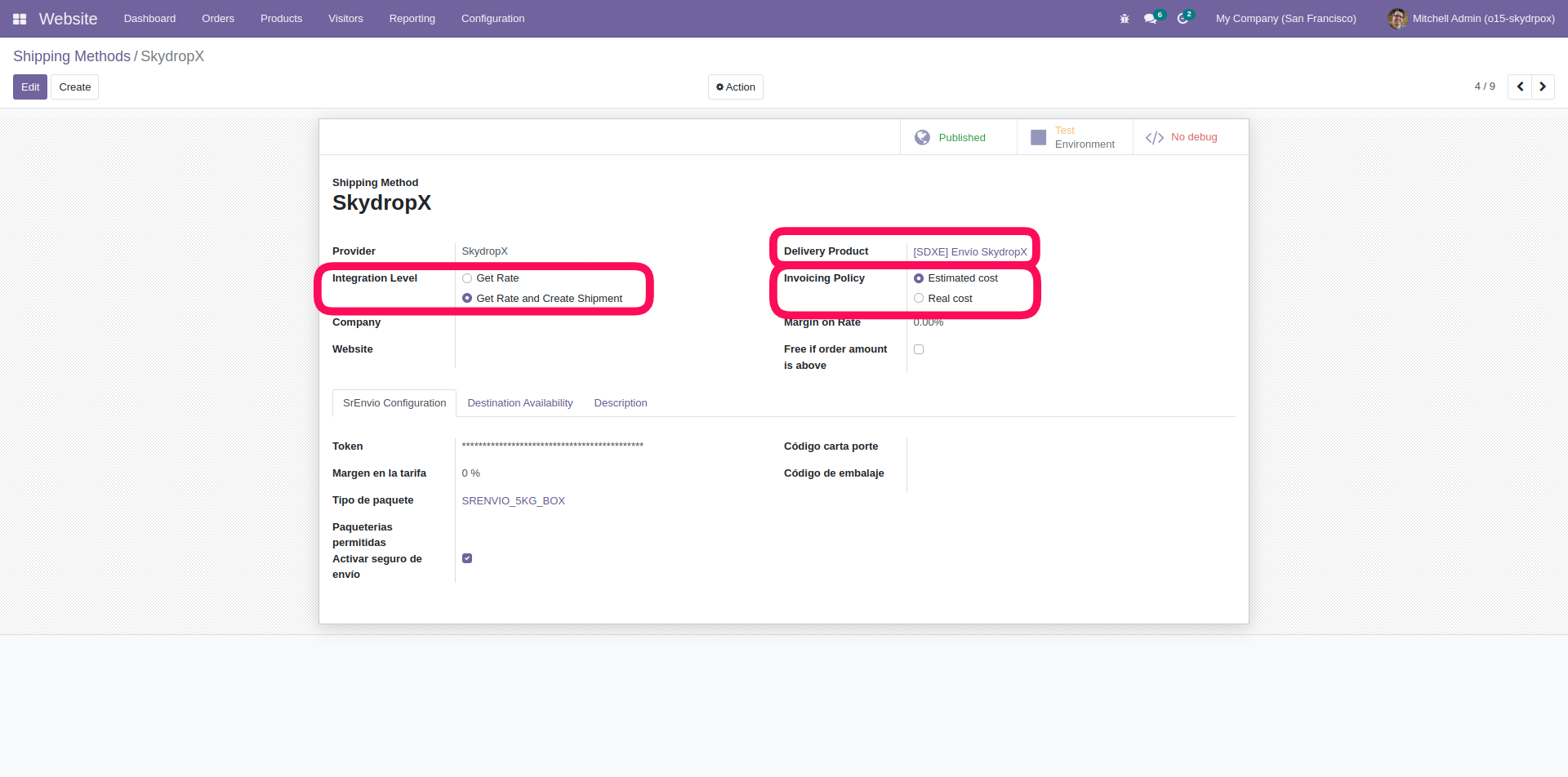1568x777 pixels.
Task: Open the Configuration menu
Action: (492, 19)
